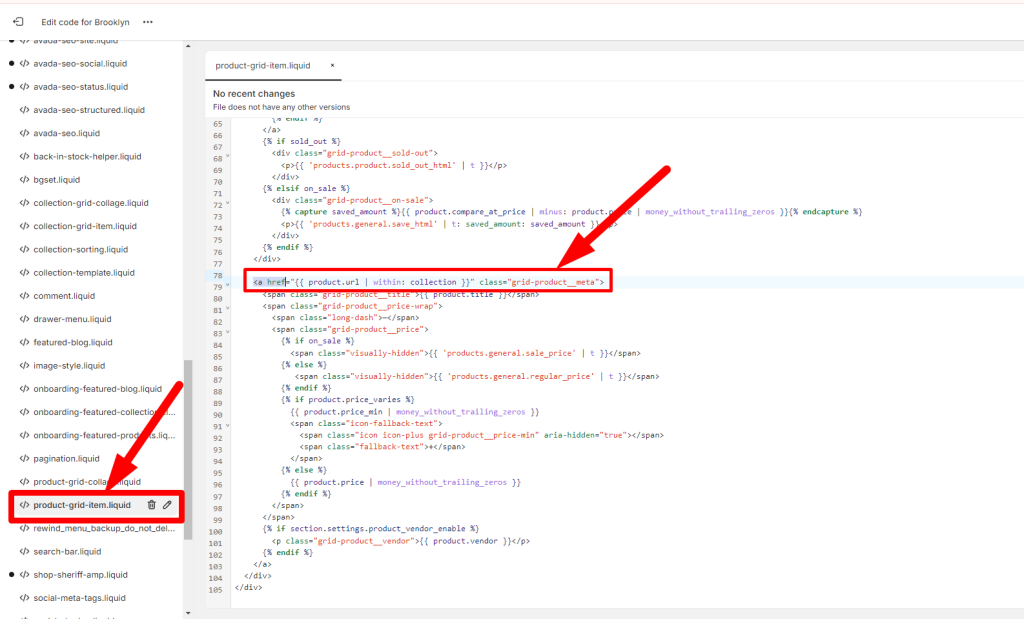Open shop-sheriff-amp.liquid file
The width and height of the screenshot is (1024, 619).
(x=80, y=575)
